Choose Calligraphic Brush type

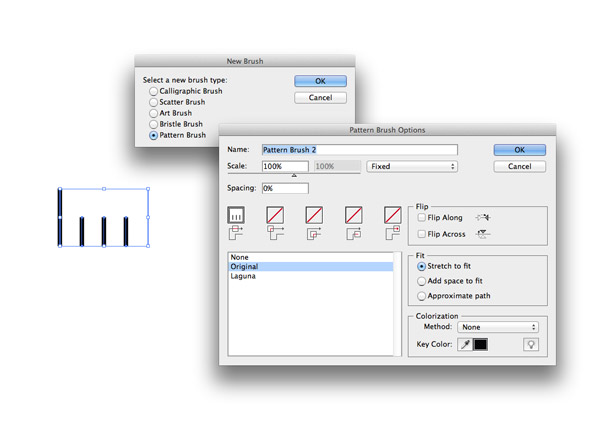[x=154, y=91]
